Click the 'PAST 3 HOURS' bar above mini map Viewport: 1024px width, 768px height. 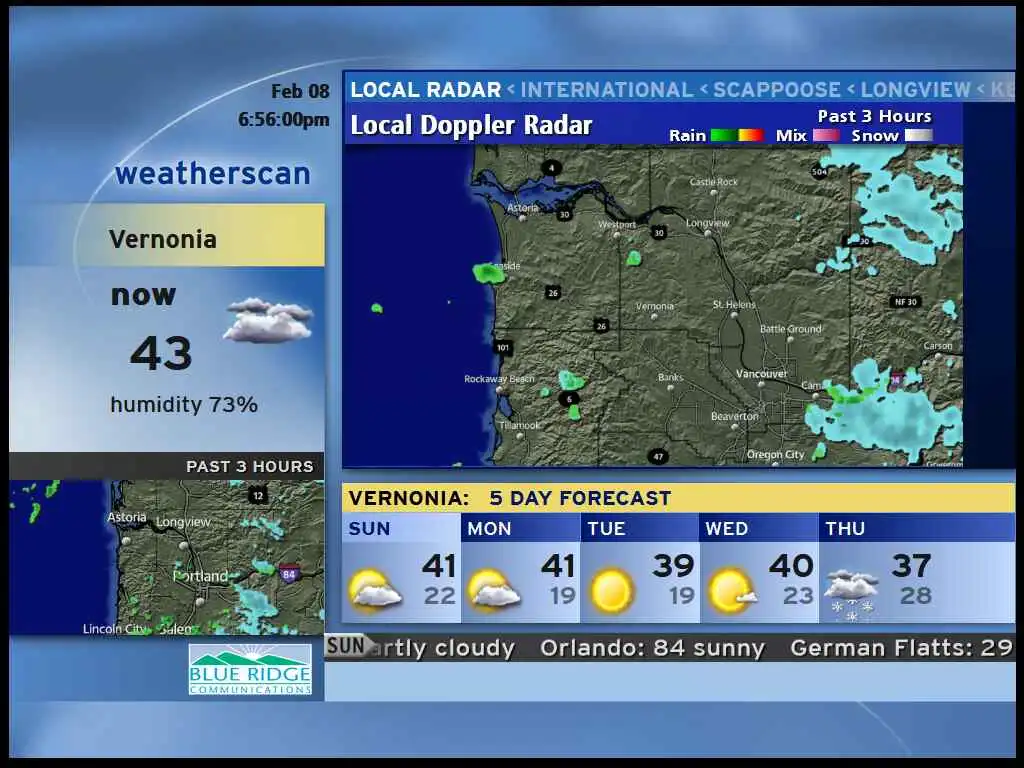click(x=167, y=466)
